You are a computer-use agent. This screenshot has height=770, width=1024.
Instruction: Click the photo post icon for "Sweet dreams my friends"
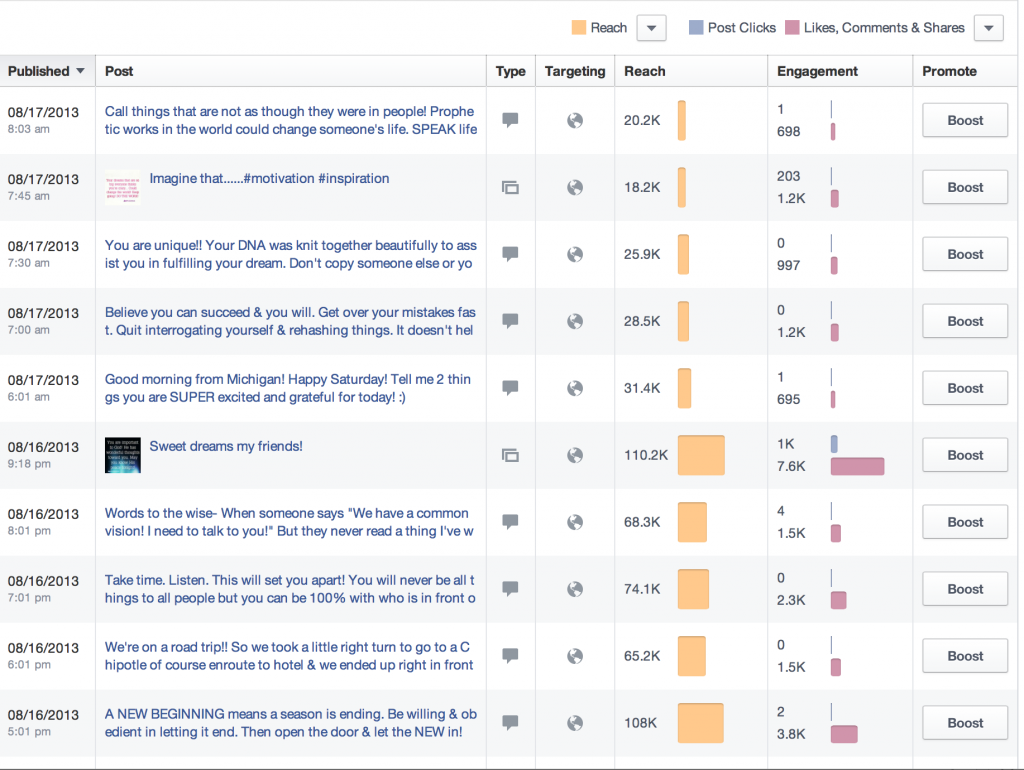click(x=510, y=455)
